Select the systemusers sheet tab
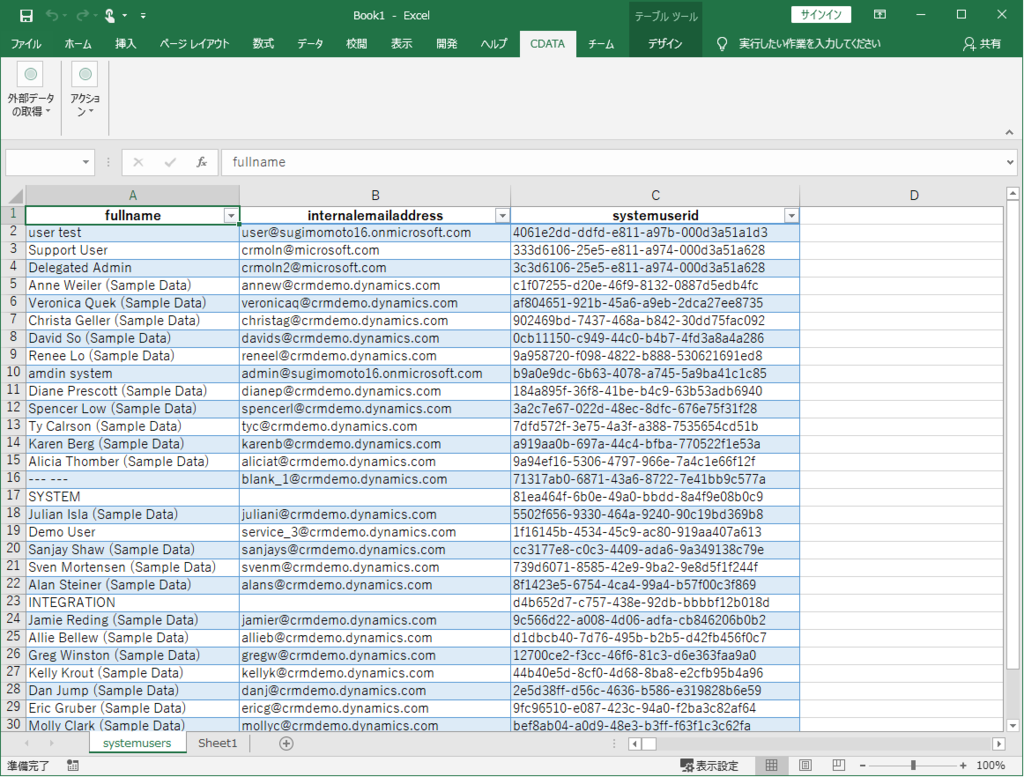 coord(137,743)
